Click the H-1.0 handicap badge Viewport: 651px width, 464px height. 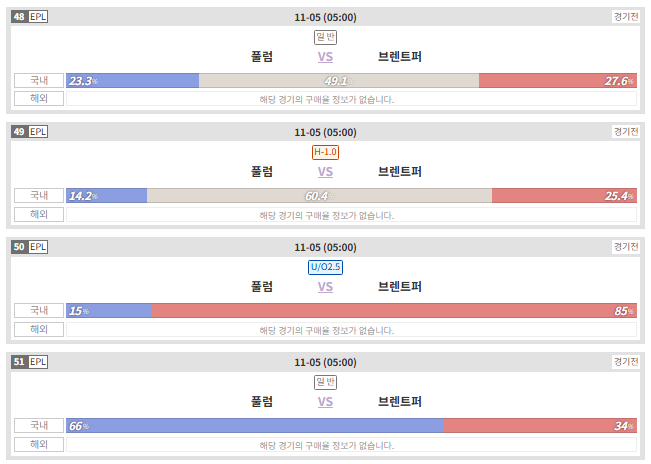point(325,152)
